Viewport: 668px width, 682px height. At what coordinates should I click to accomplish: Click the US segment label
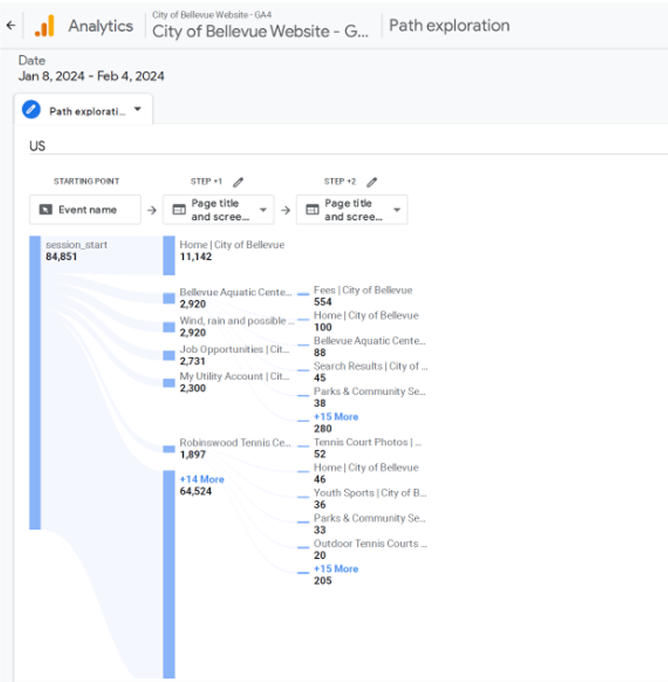[x=37, y=146]
